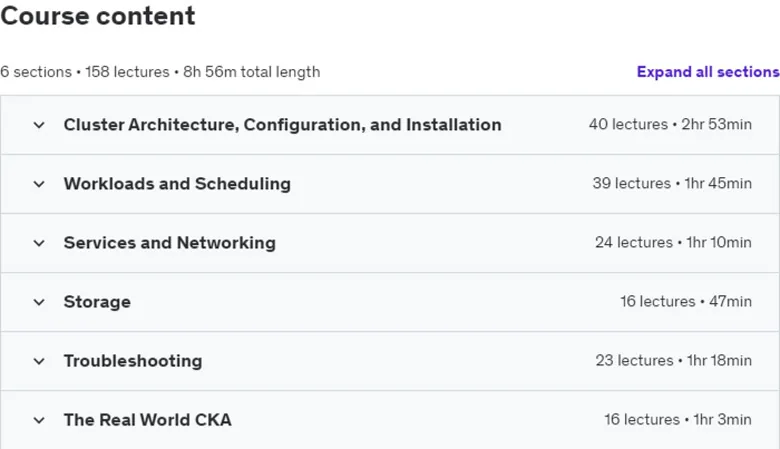Click the Course content heading

click(98, 15)
